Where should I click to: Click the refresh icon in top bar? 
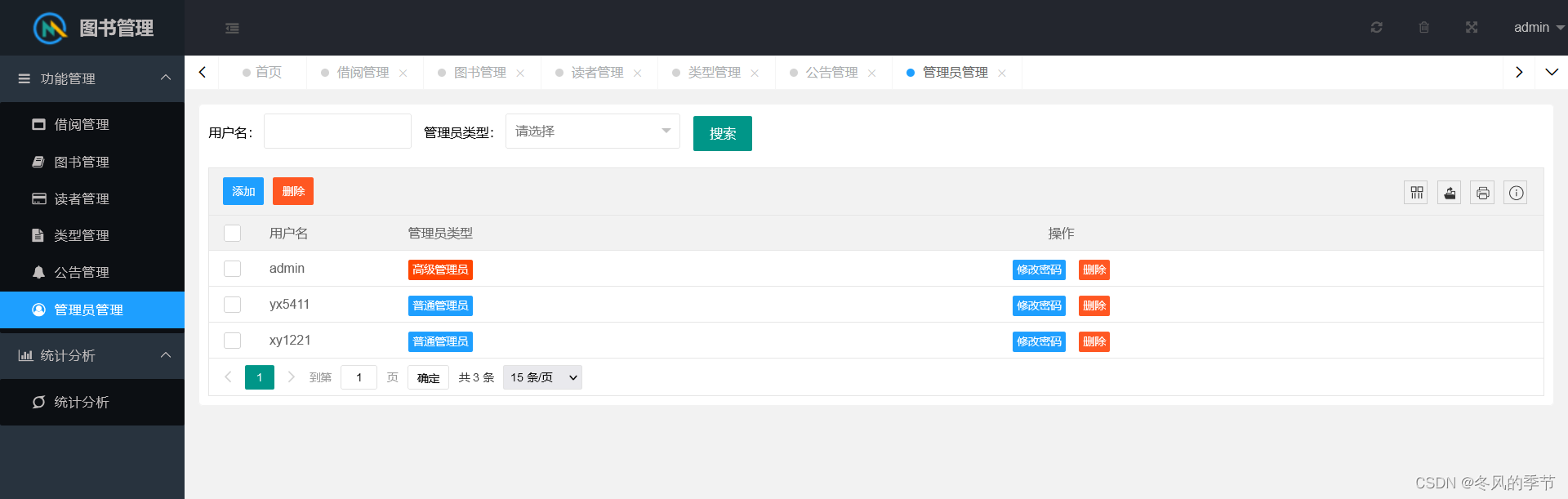[1376, 27]
